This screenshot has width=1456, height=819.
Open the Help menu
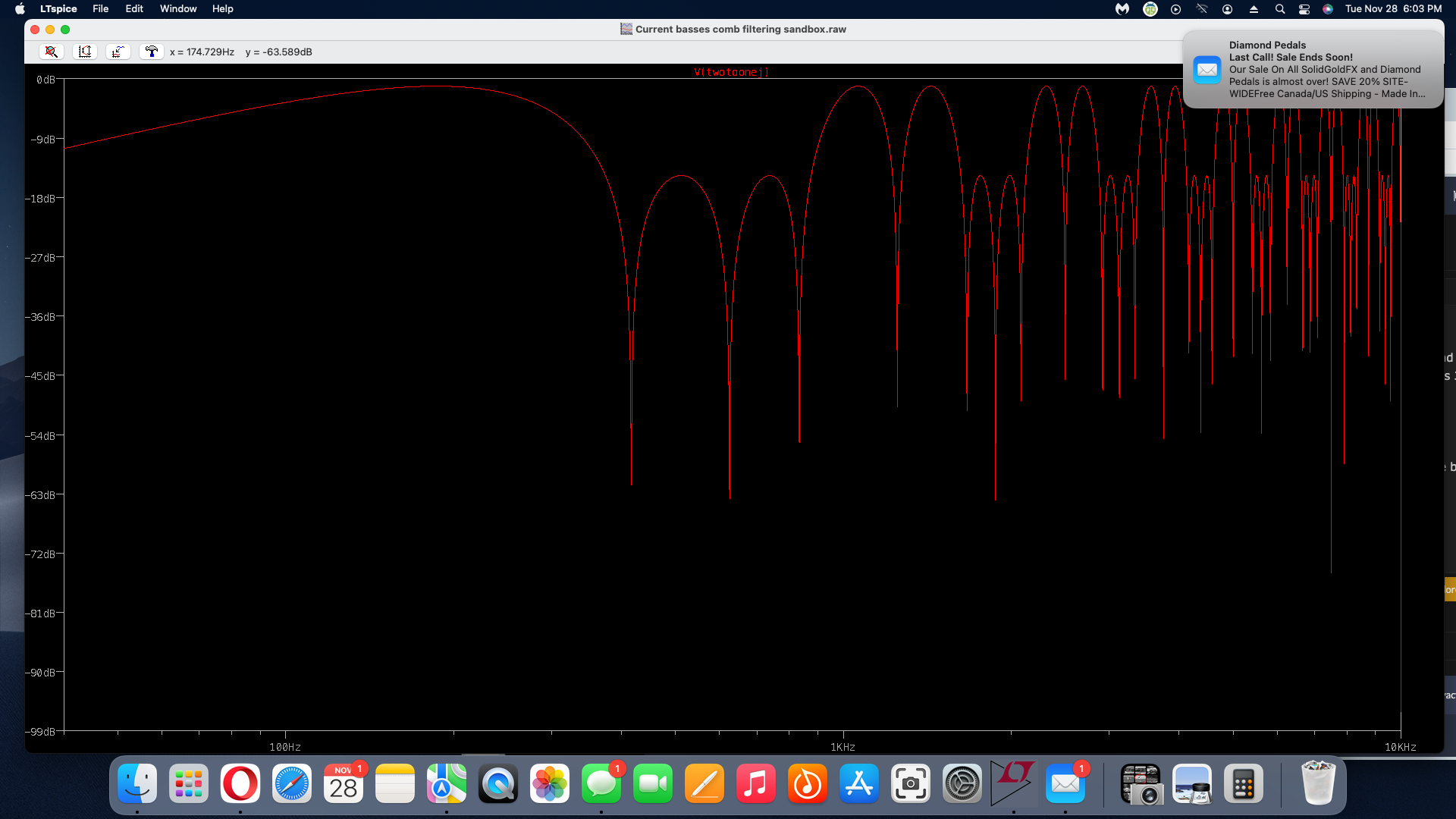click(x=223, y=9)
